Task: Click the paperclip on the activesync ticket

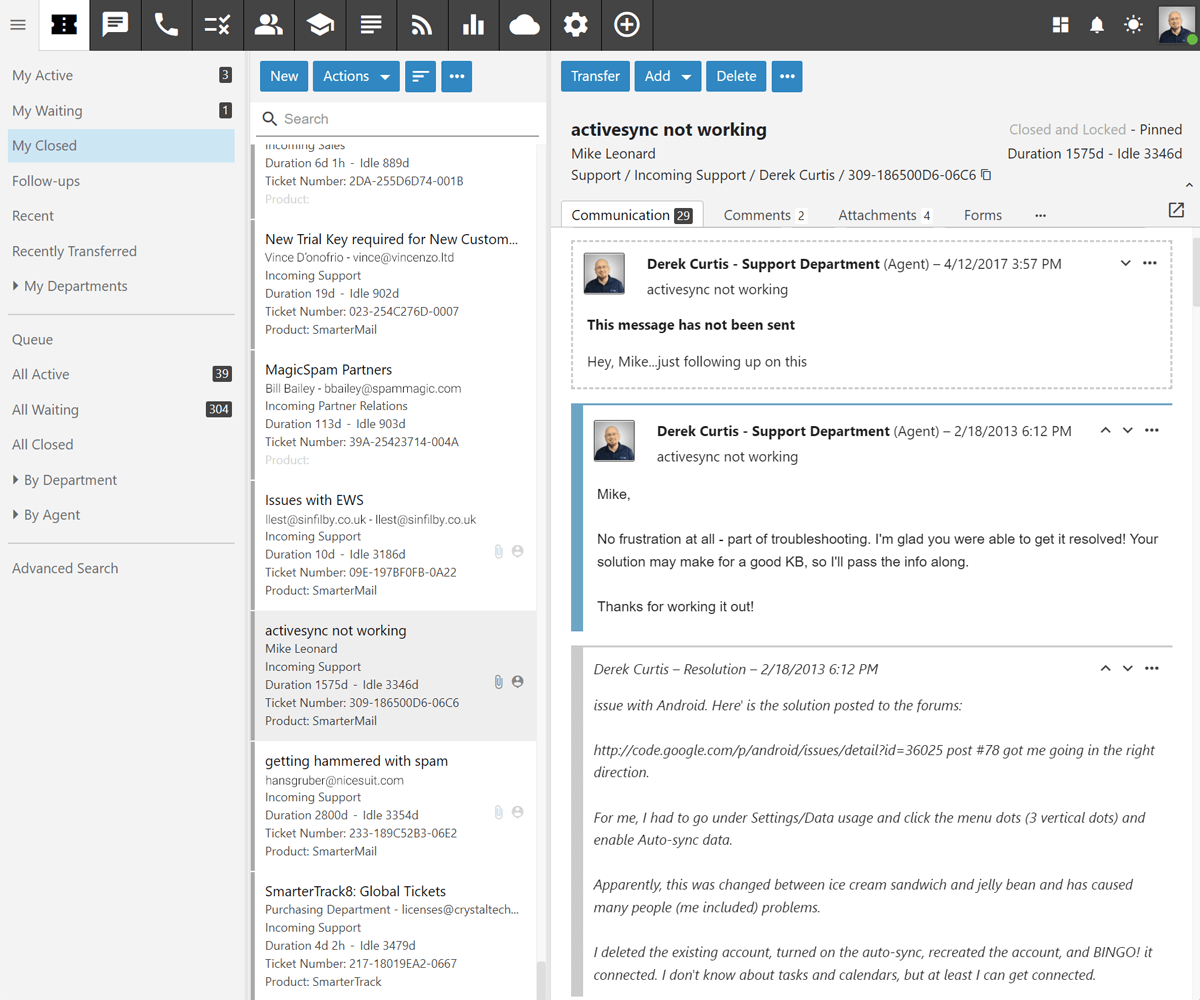Action: pyautogui.click(x=498, y=681)
